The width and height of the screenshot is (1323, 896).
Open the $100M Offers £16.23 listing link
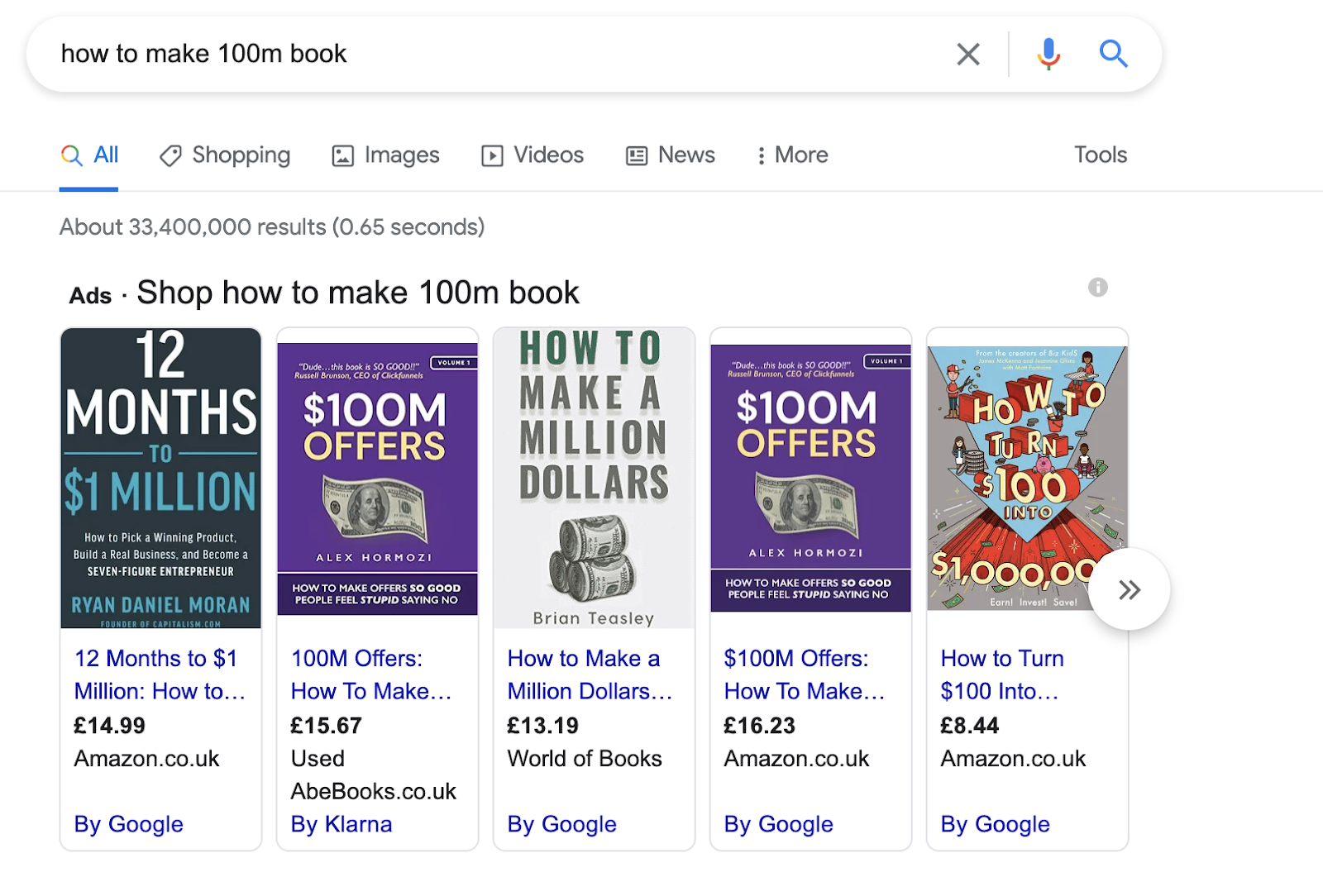(804, 674)
